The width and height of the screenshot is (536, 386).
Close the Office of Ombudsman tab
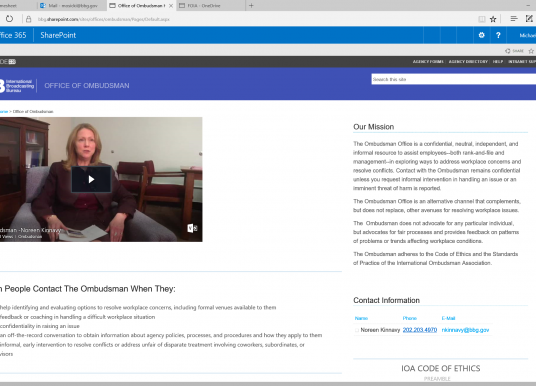click(171, 6)
